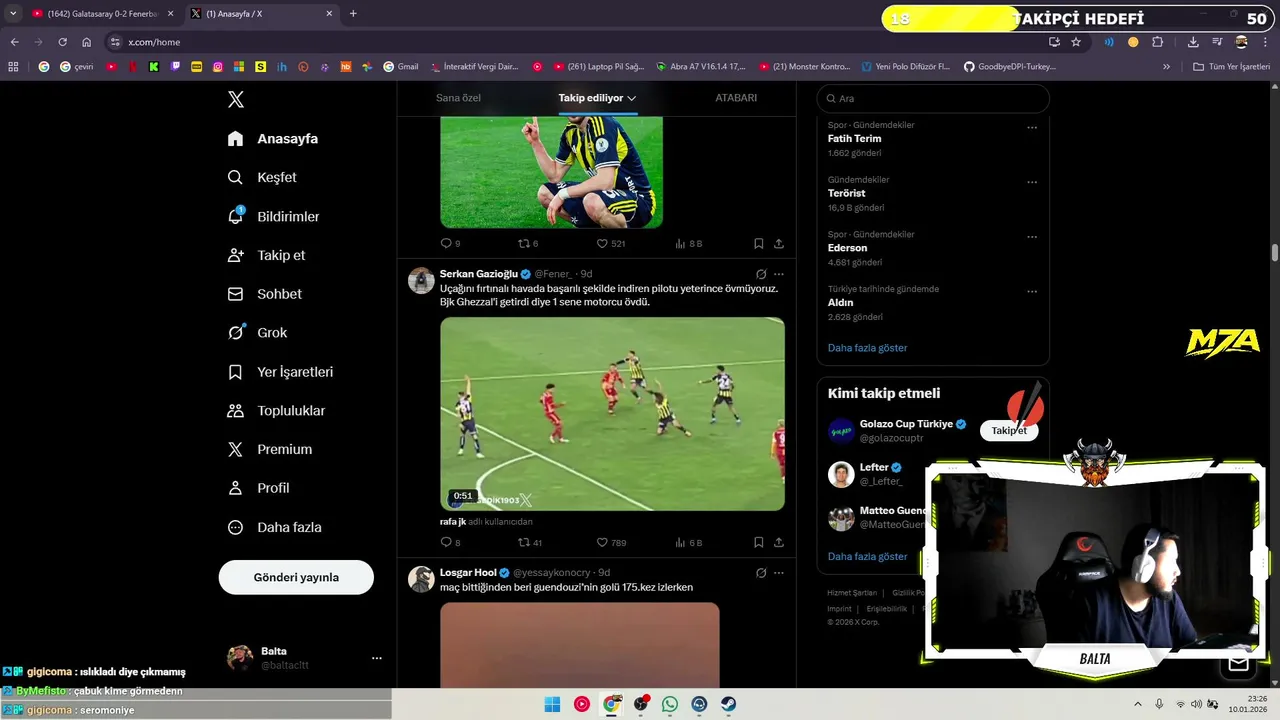Reply to the post with 9 replies
Image resolution: width=1280 pixels, height=720 pixels.
[450, 243]
